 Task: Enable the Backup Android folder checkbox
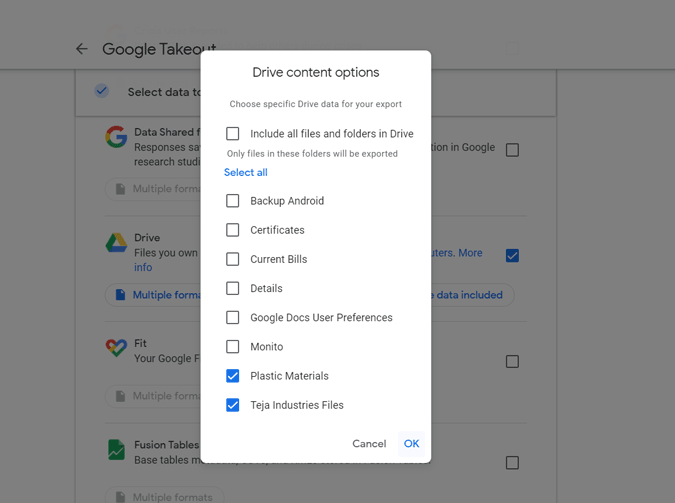coord(233,201)
